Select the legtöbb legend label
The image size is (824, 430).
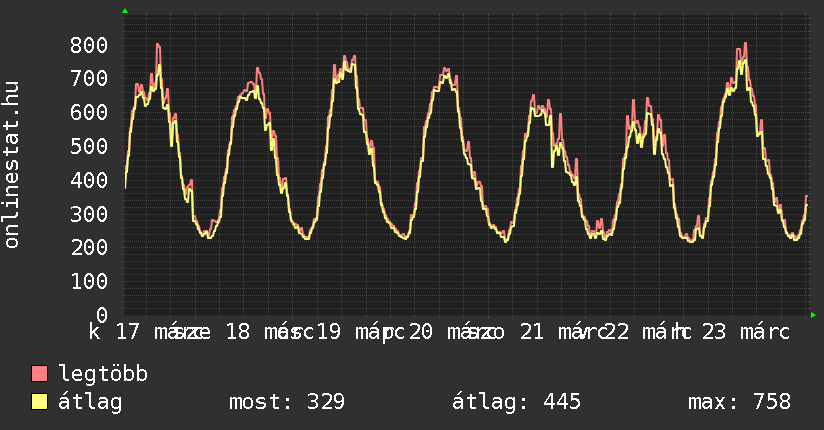coord(104,374)
